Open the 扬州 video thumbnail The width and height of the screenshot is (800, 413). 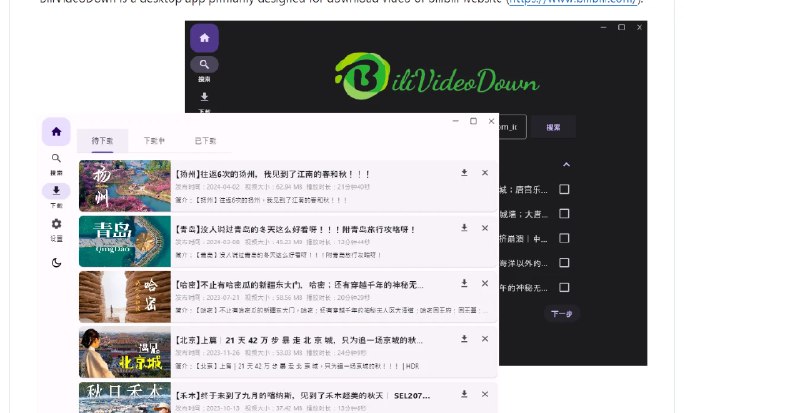125,186
